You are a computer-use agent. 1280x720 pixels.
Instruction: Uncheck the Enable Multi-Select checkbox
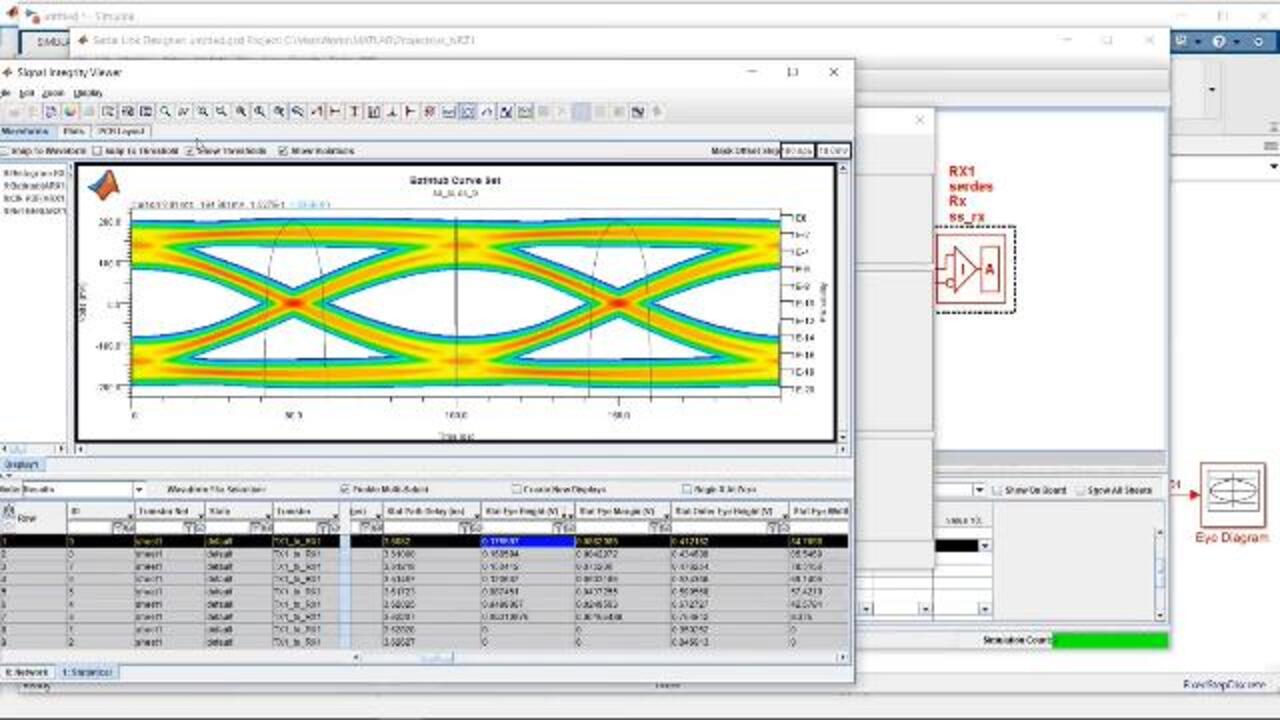(x=345, y=490)
